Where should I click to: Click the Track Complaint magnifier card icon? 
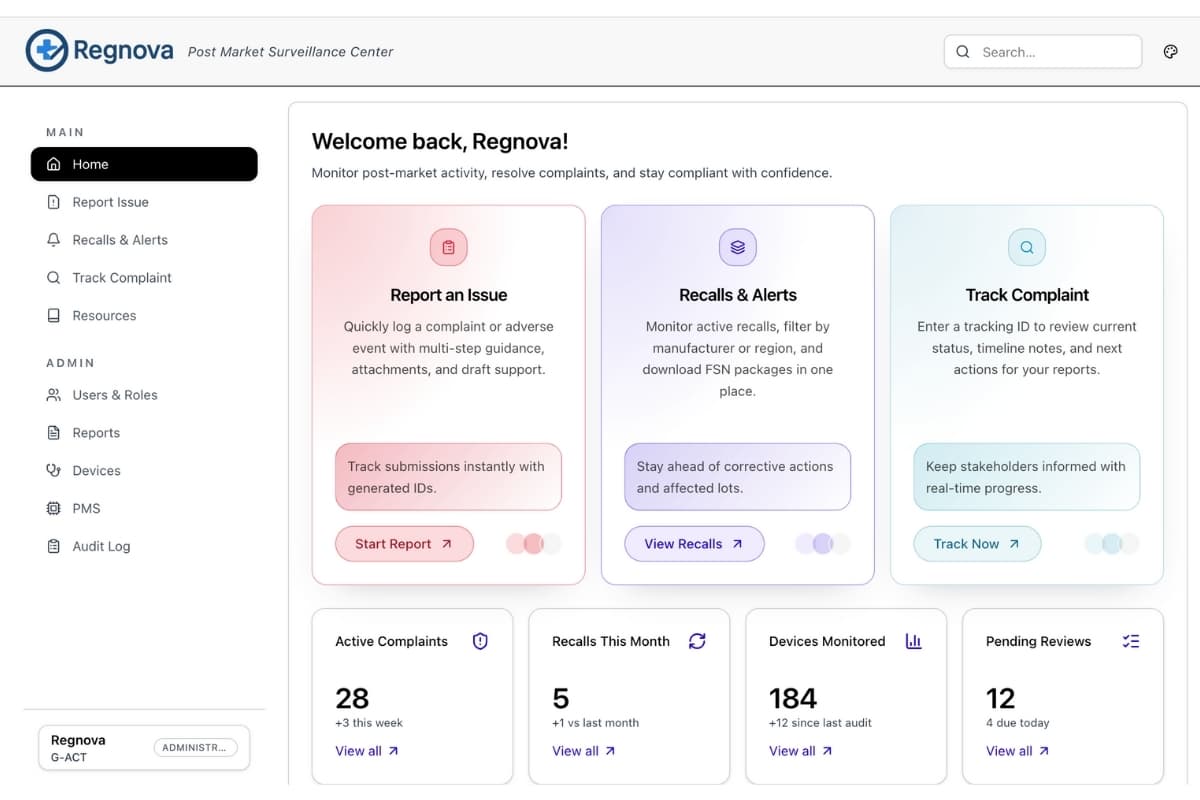click(1026, 247)
